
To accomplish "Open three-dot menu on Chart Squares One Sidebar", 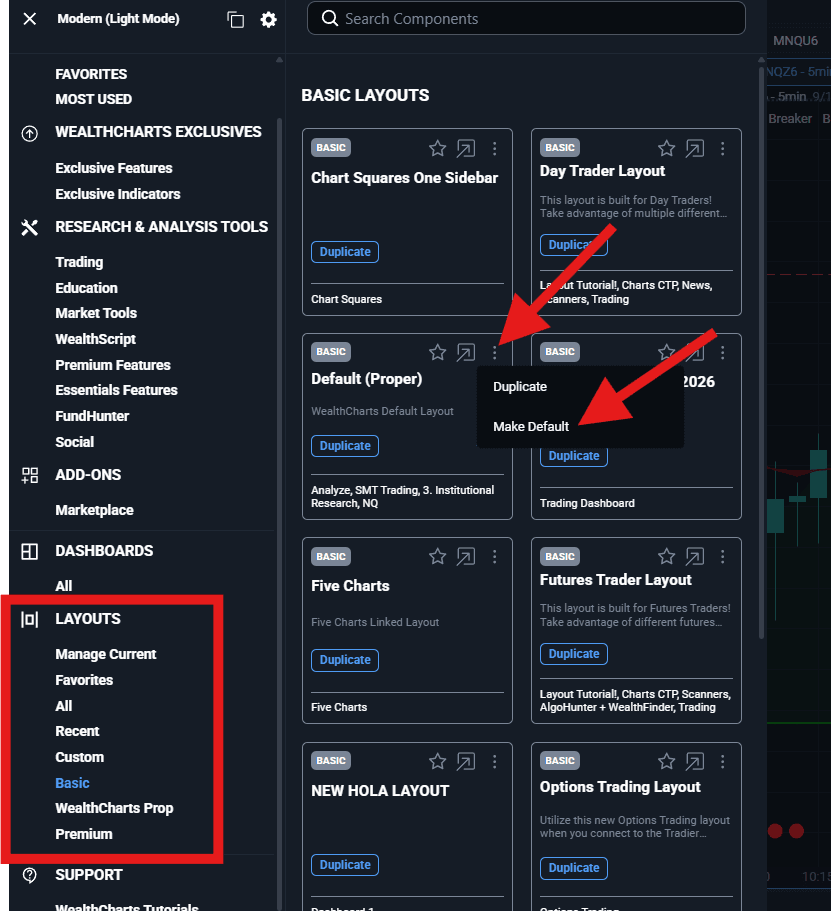I will (x=495, y=149).
